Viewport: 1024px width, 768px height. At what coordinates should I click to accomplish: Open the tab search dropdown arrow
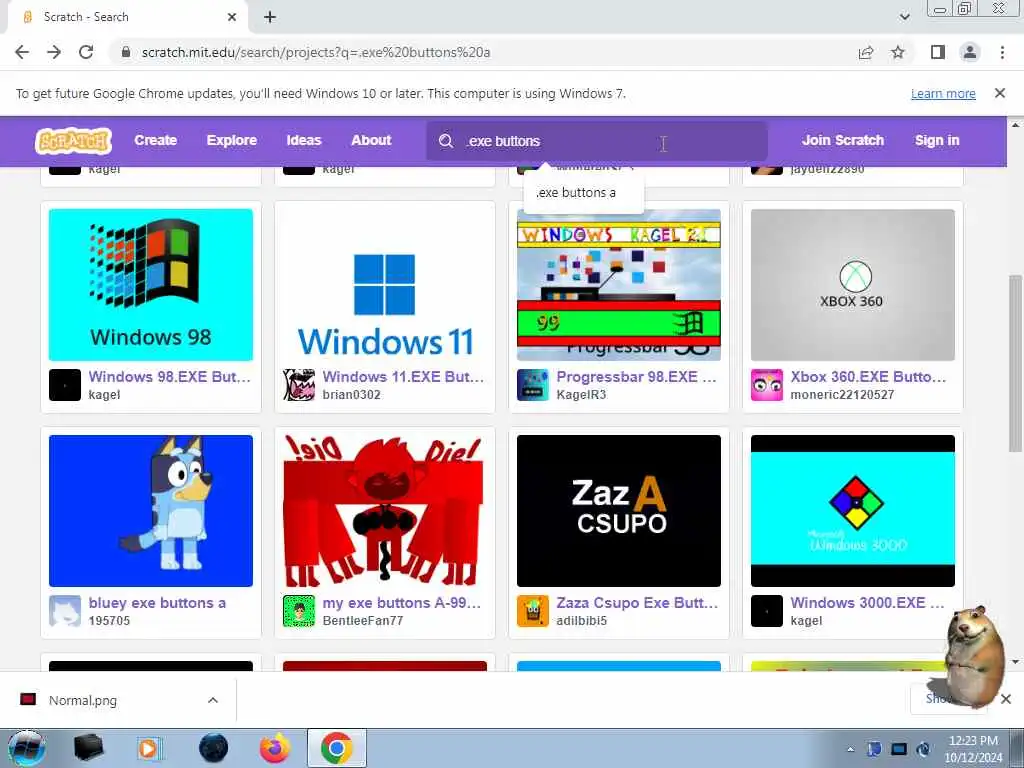904,17
